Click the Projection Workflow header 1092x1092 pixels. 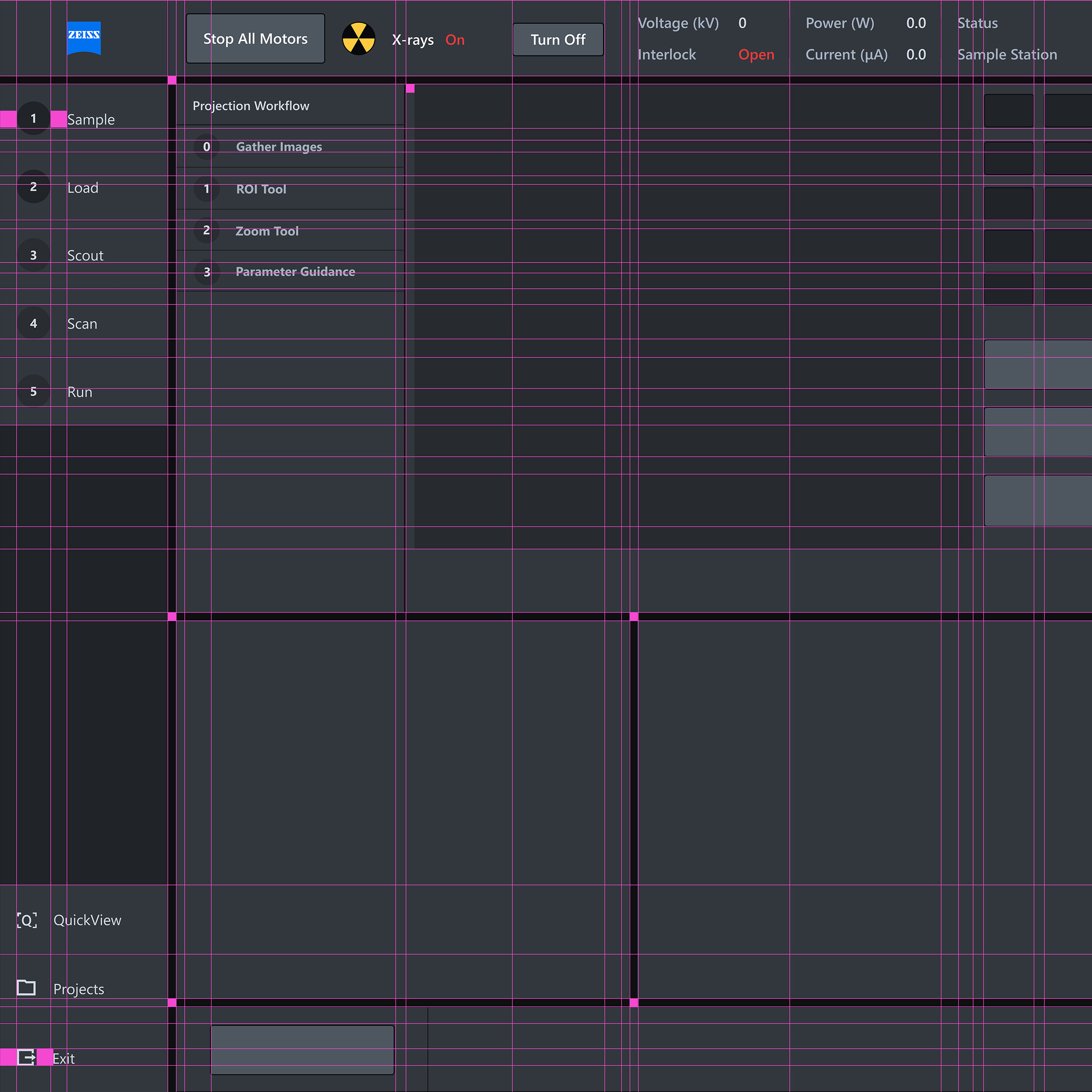coord(251,106)
